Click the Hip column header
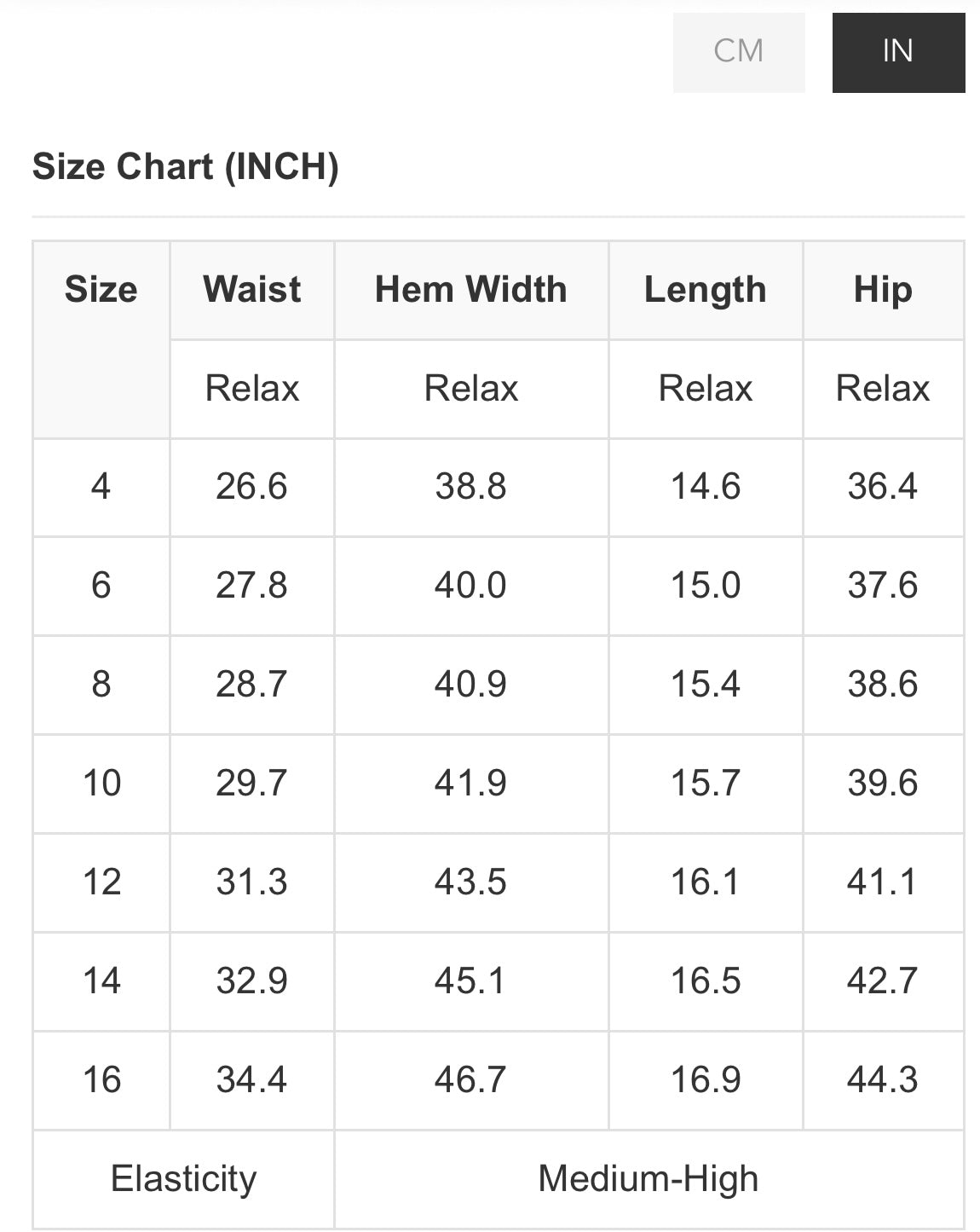The height and width of the screenshot is (1232, 980). click(883, 290)
